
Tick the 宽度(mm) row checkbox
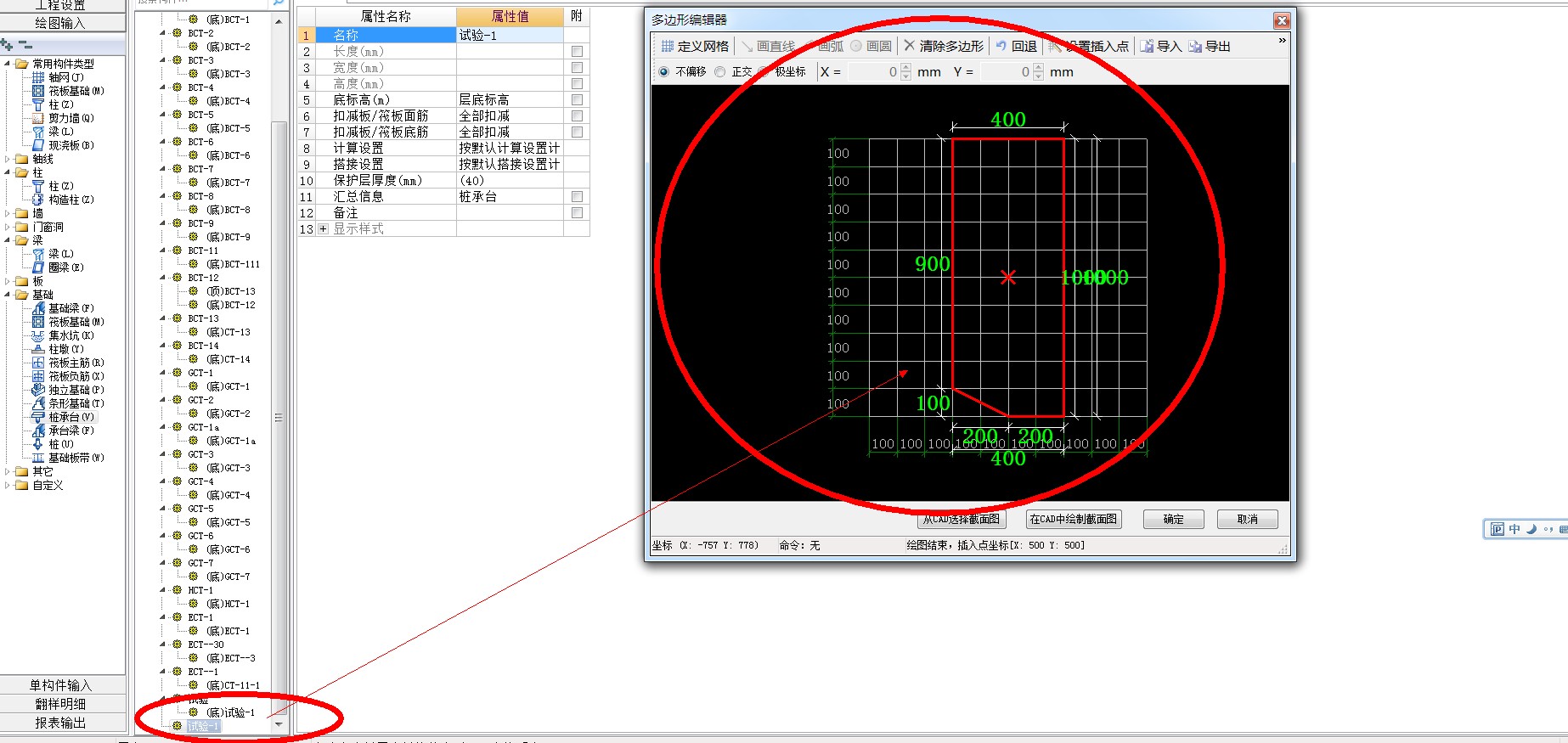(578, 68)
